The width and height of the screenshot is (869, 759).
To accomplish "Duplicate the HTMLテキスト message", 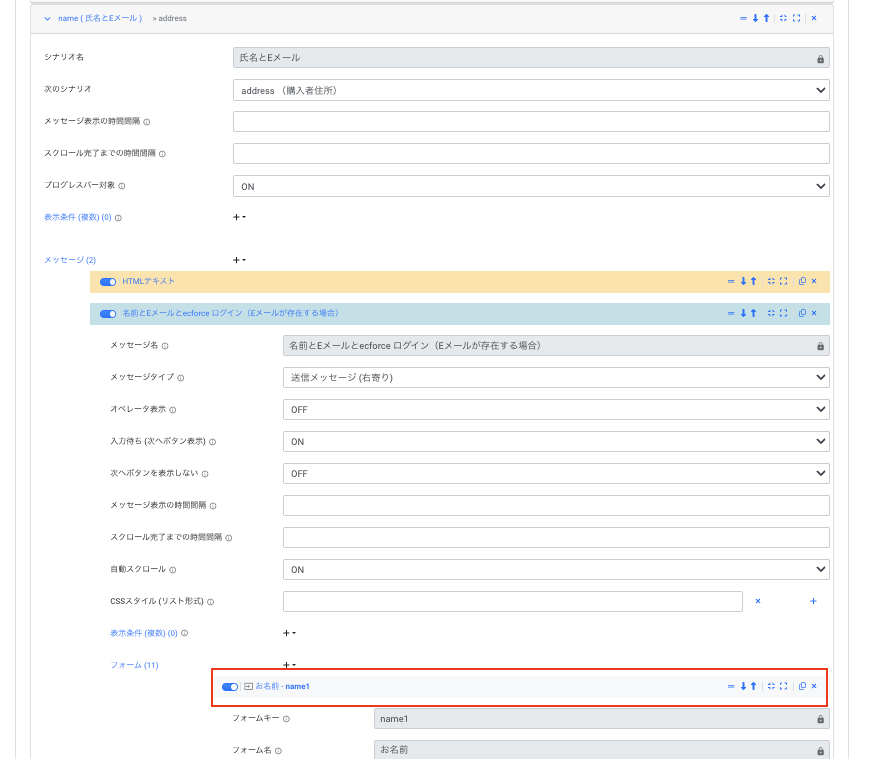I will (802, 281).
